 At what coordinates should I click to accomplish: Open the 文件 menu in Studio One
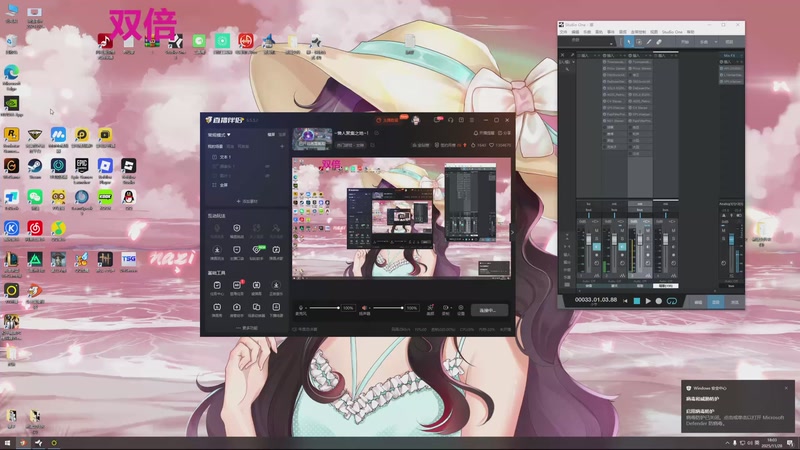[x=564, y=32]
